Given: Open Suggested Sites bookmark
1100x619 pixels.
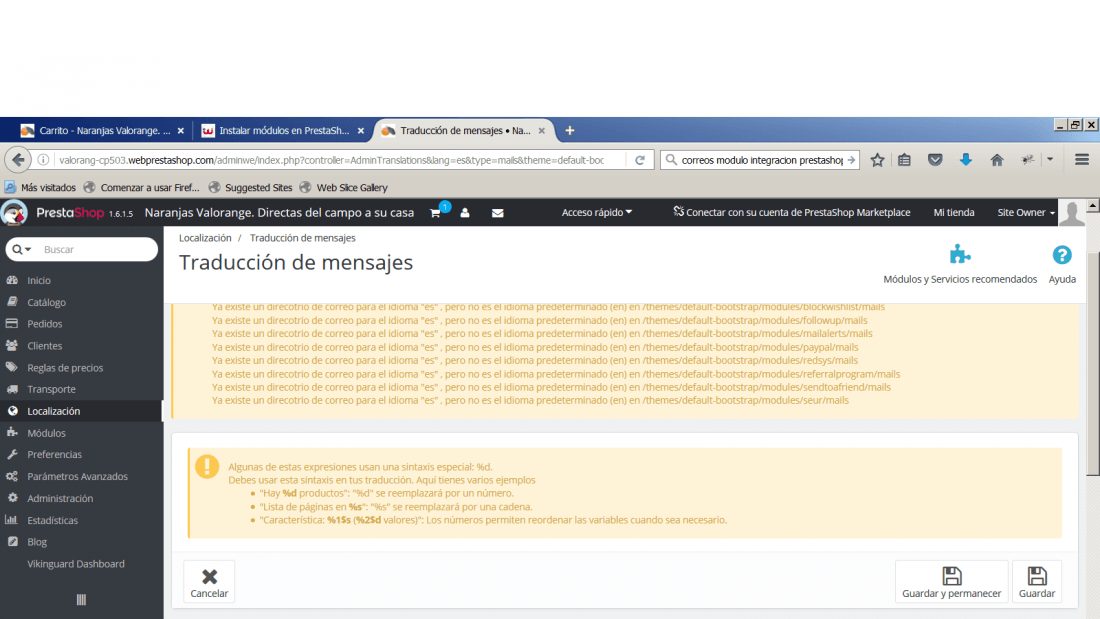Looking at the screenshot, I should (250, 187).
